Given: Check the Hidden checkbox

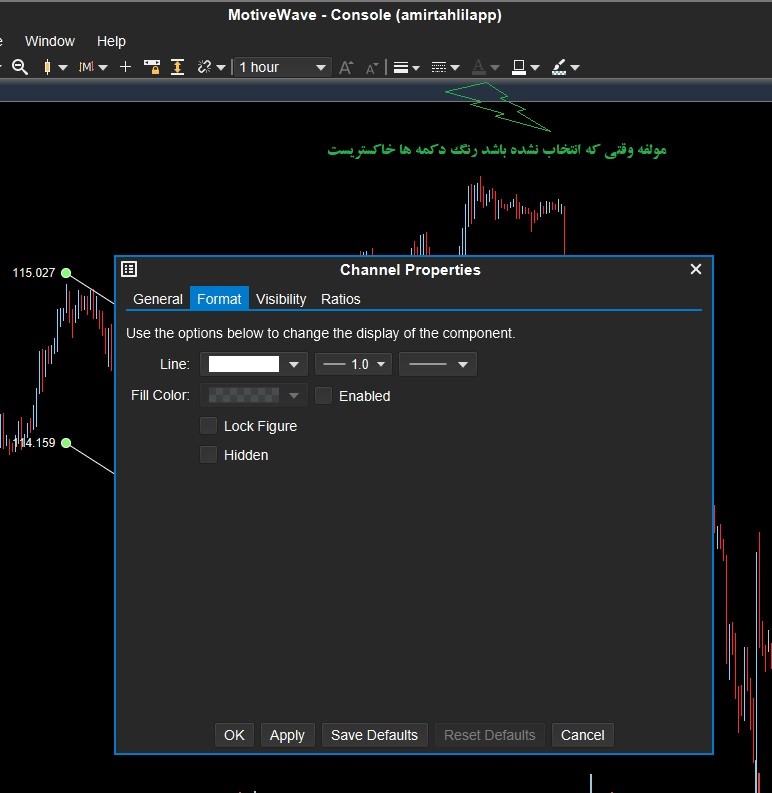Looking at the screenshot, I should coord(208,455).
